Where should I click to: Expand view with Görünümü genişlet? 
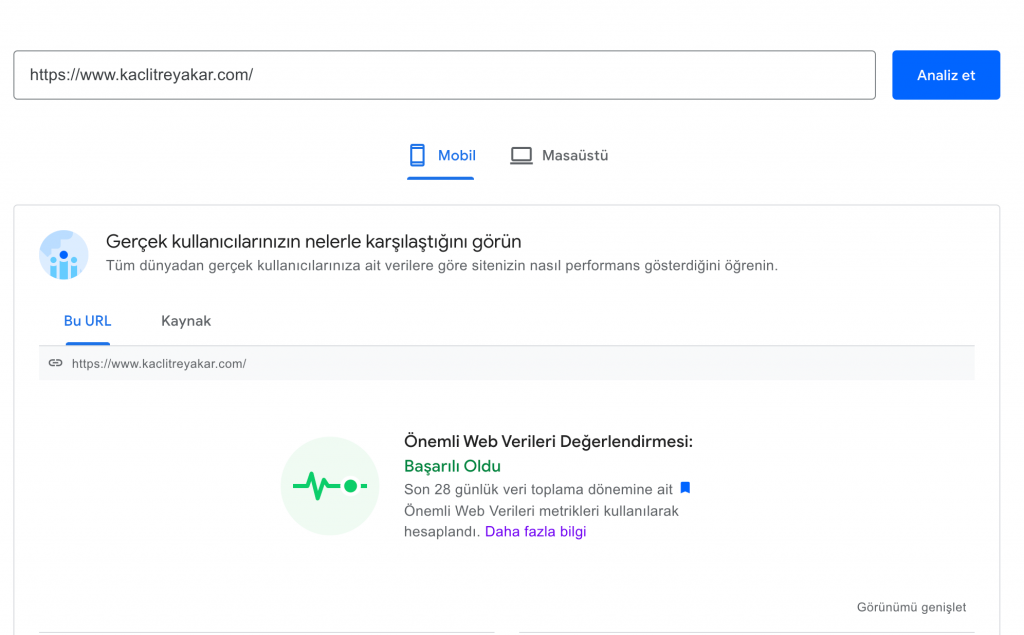(911, 607)
